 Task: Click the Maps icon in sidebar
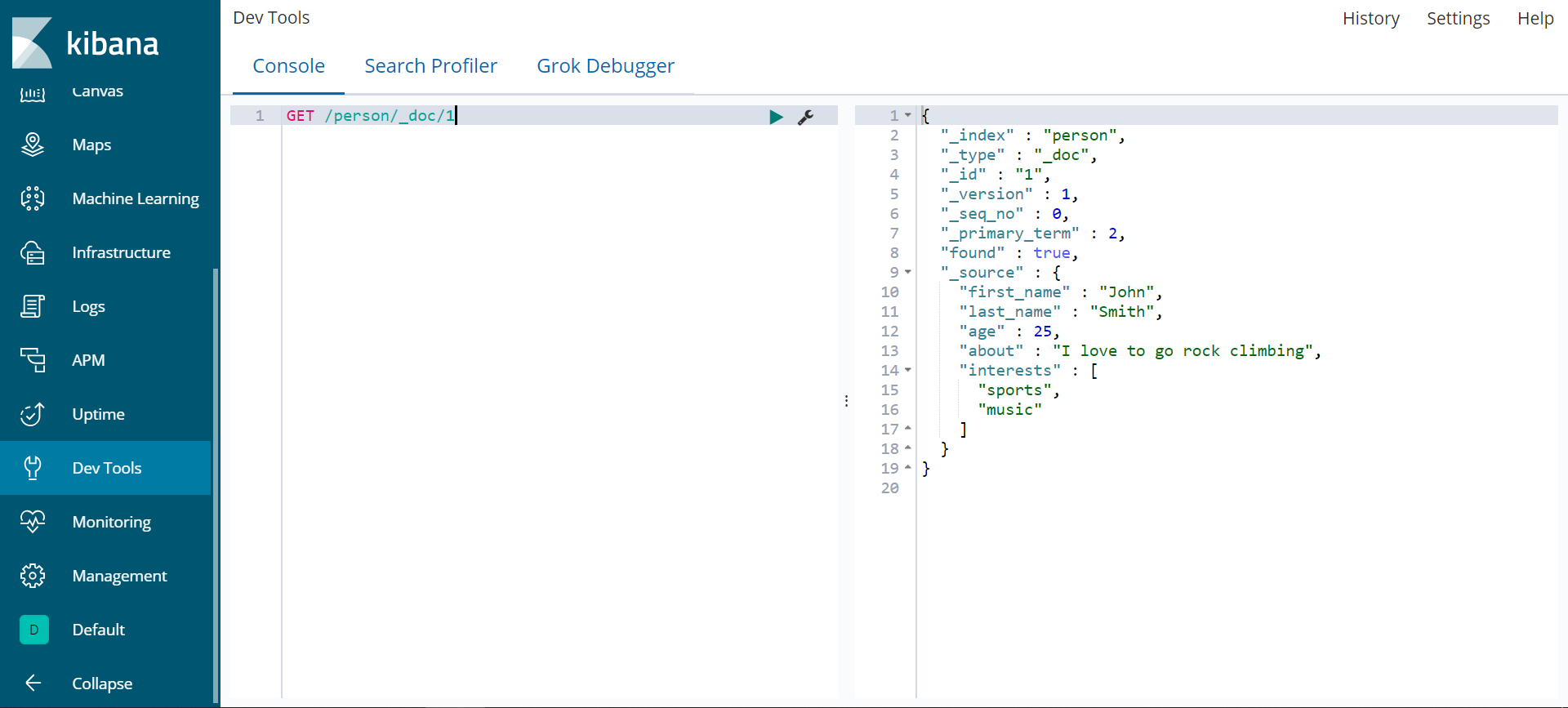[33, 145]
